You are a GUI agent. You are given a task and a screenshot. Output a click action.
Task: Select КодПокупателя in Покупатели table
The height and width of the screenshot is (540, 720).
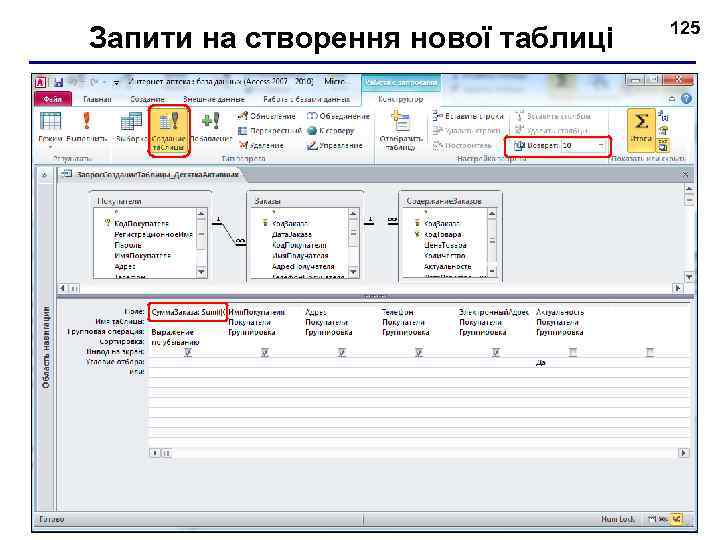141,224
